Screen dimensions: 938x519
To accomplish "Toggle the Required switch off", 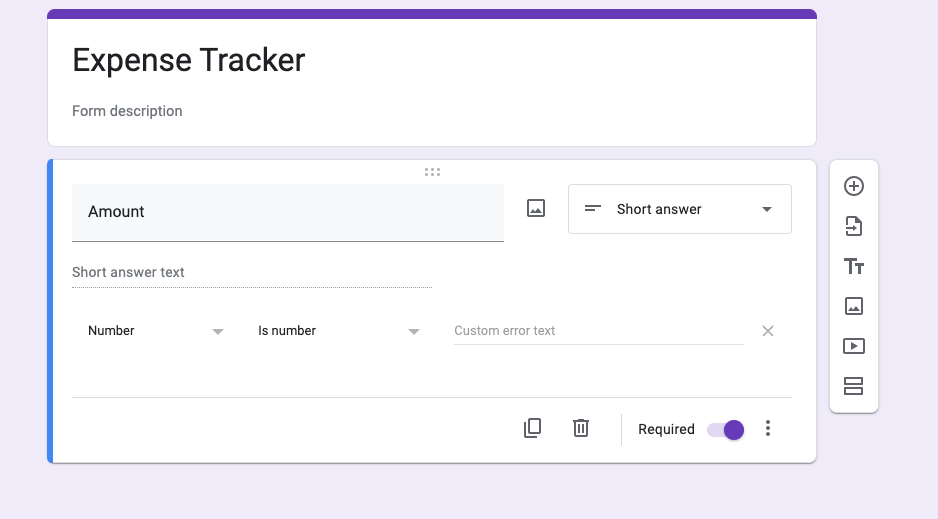I will (725, 429).
